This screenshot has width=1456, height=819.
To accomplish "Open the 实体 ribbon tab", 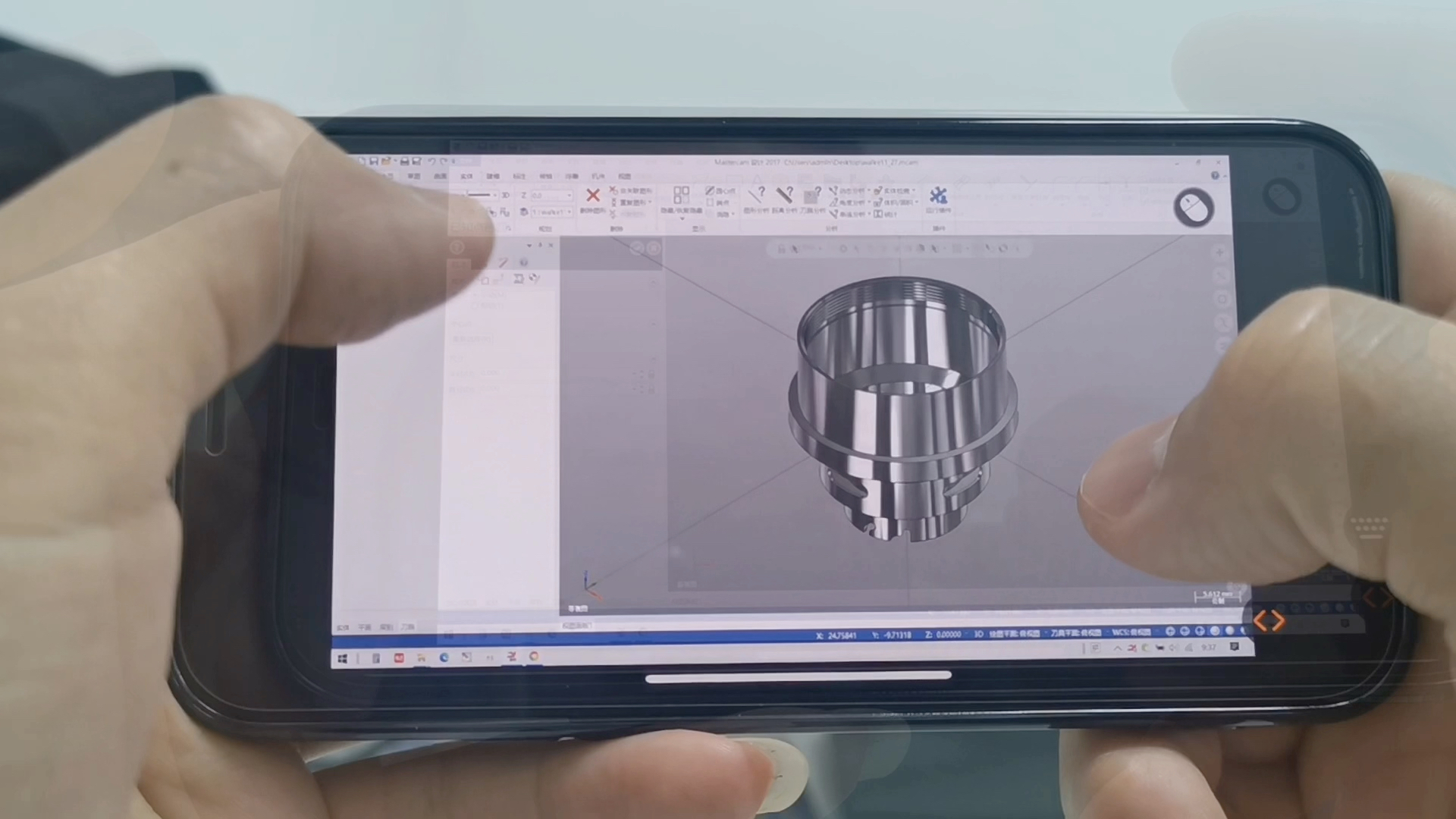I will pyautogui.click(x=466, y=176).
